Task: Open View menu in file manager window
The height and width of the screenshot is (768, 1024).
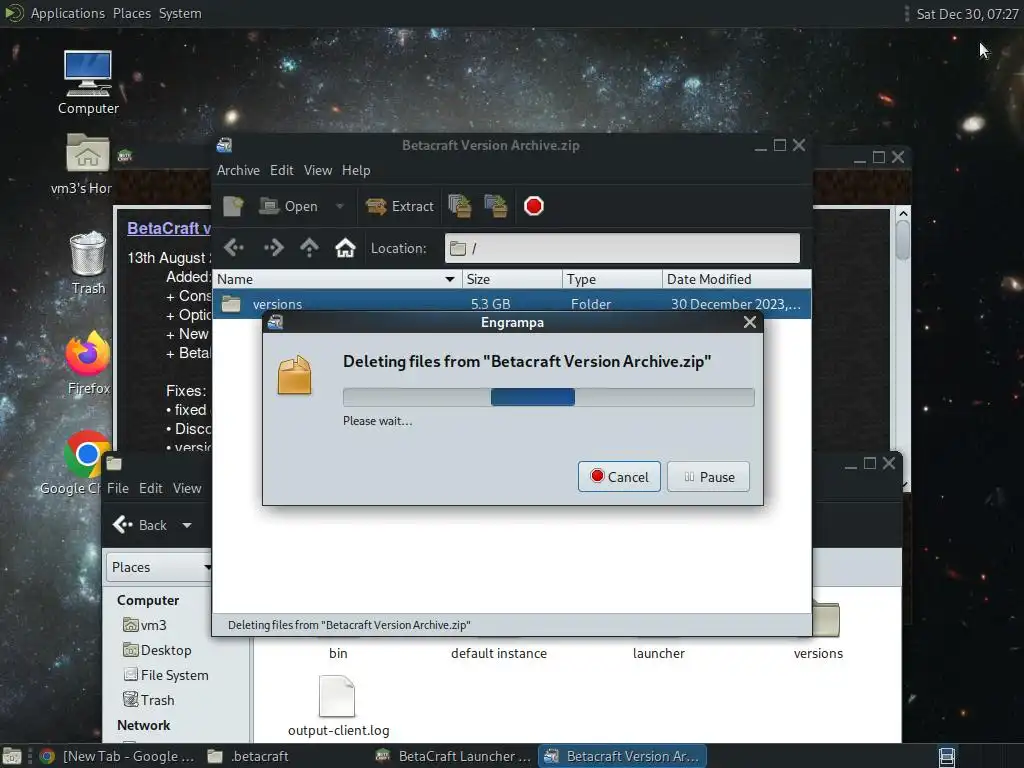Action: point(187,488)
